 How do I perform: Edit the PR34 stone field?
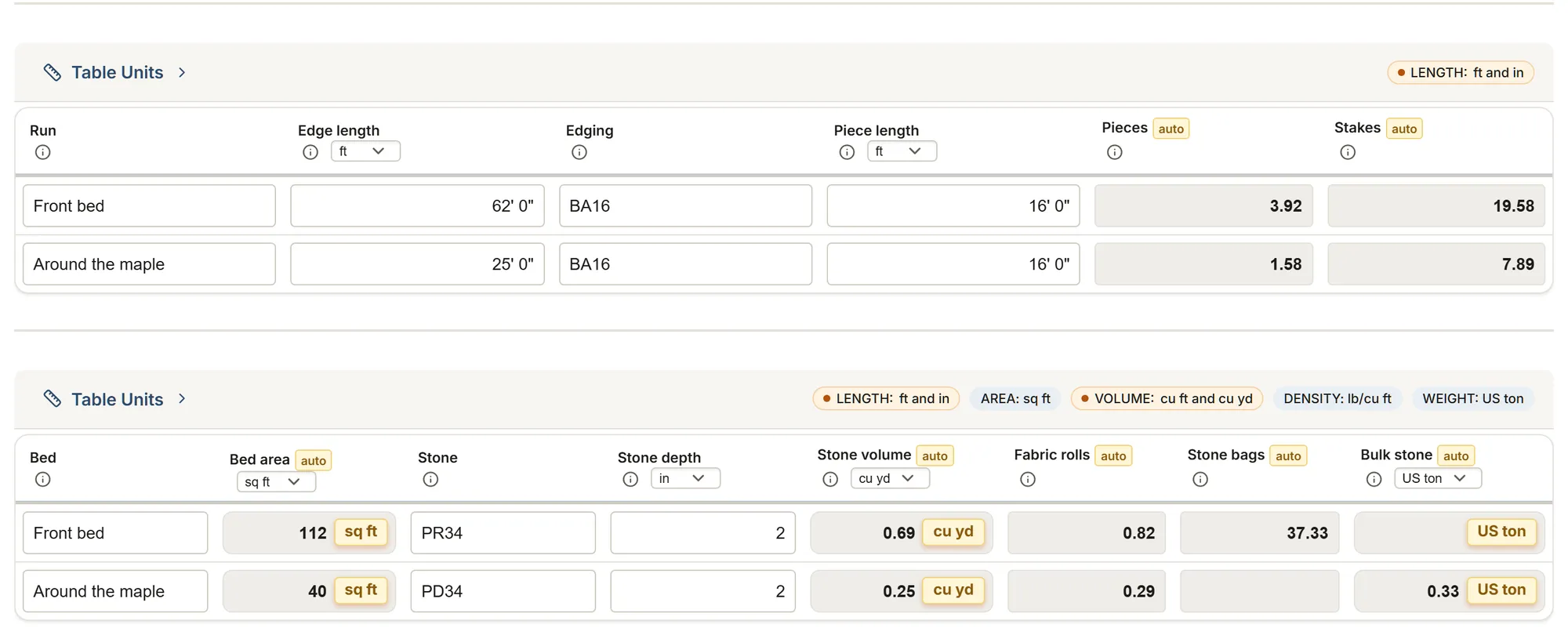tap(503, 533)
